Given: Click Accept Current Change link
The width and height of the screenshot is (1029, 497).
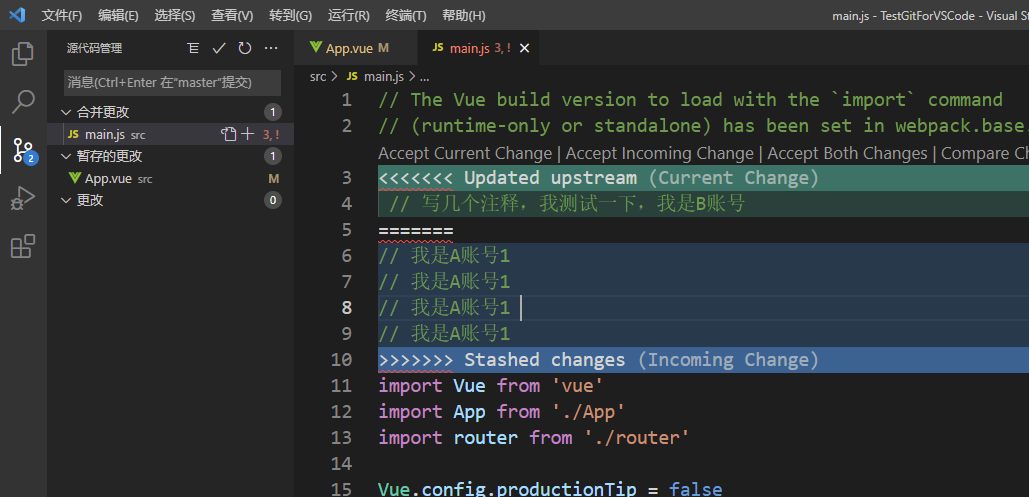Looking at the screenshot, I should click(x=465, y=154).
